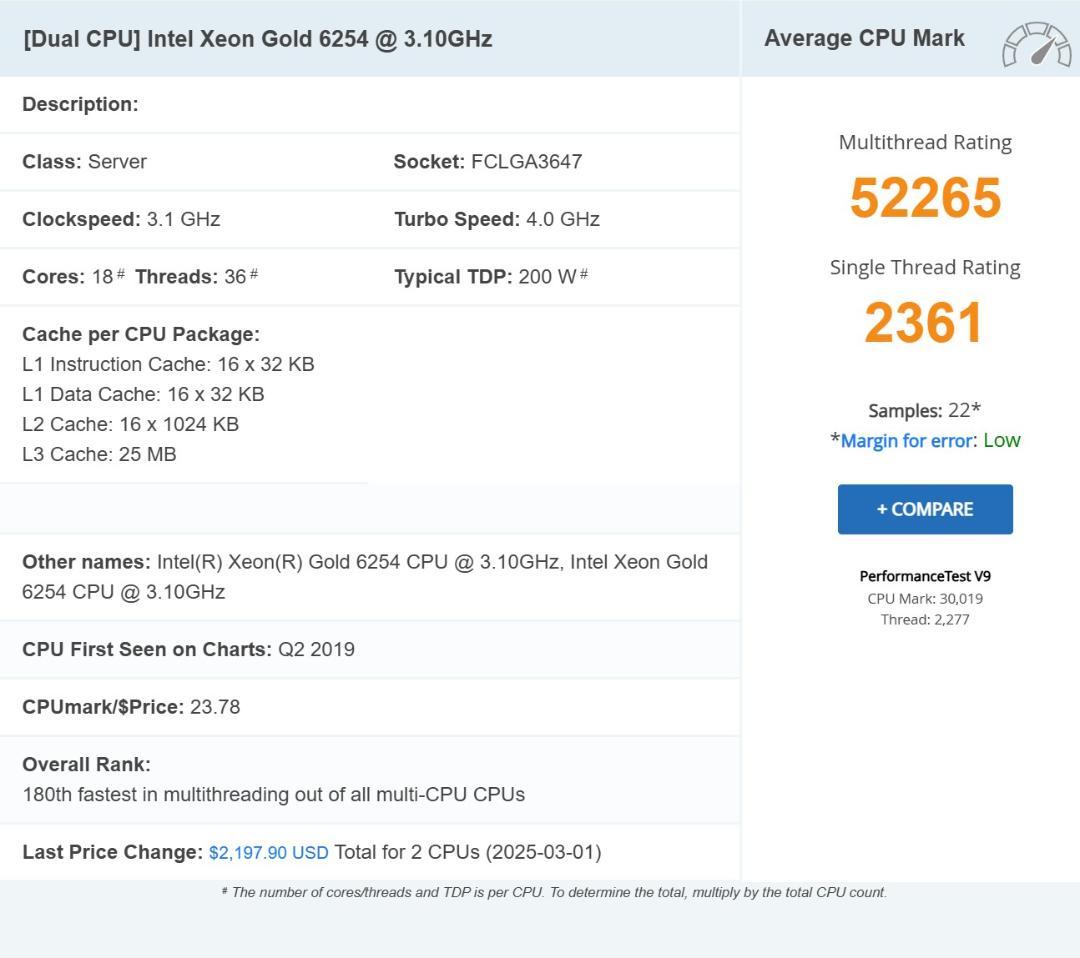This screenshot has height=958, width=1080.
Task: Open the $2,197.90 USD price link
Action: point(265,851)
